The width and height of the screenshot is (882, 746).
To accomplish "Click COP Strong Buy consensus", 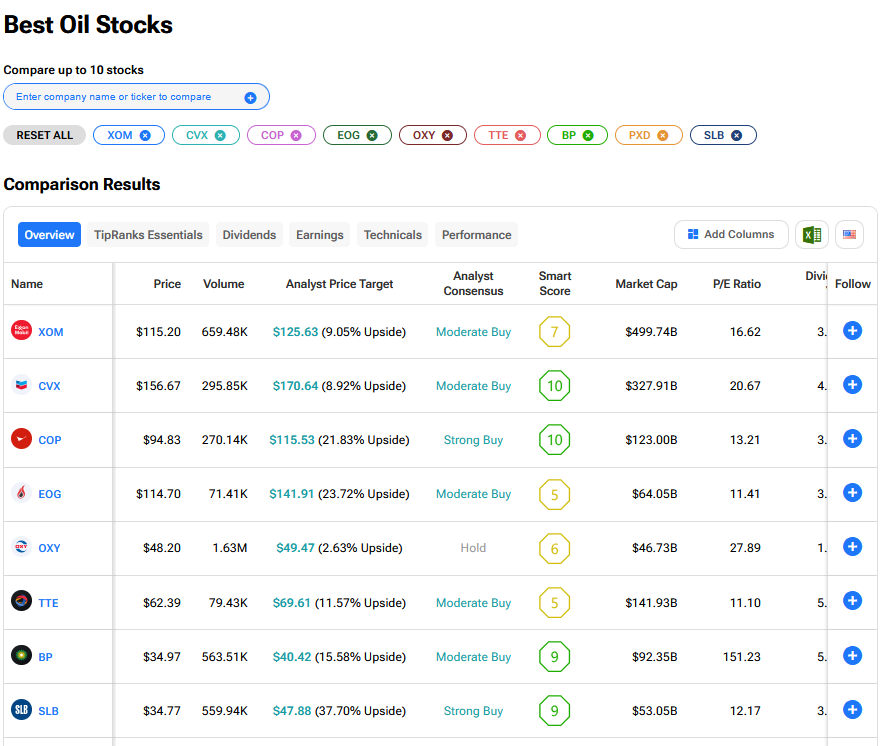I will (x=473, y=440).
